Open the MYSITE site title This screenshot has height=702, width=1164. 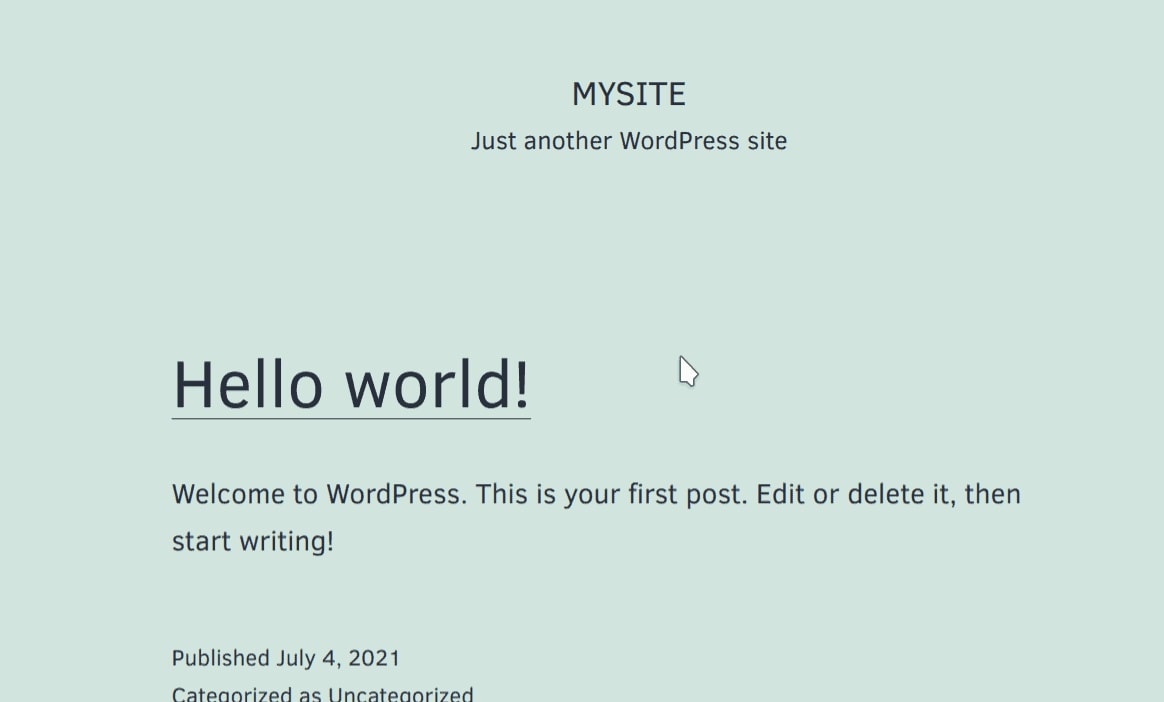629,94
